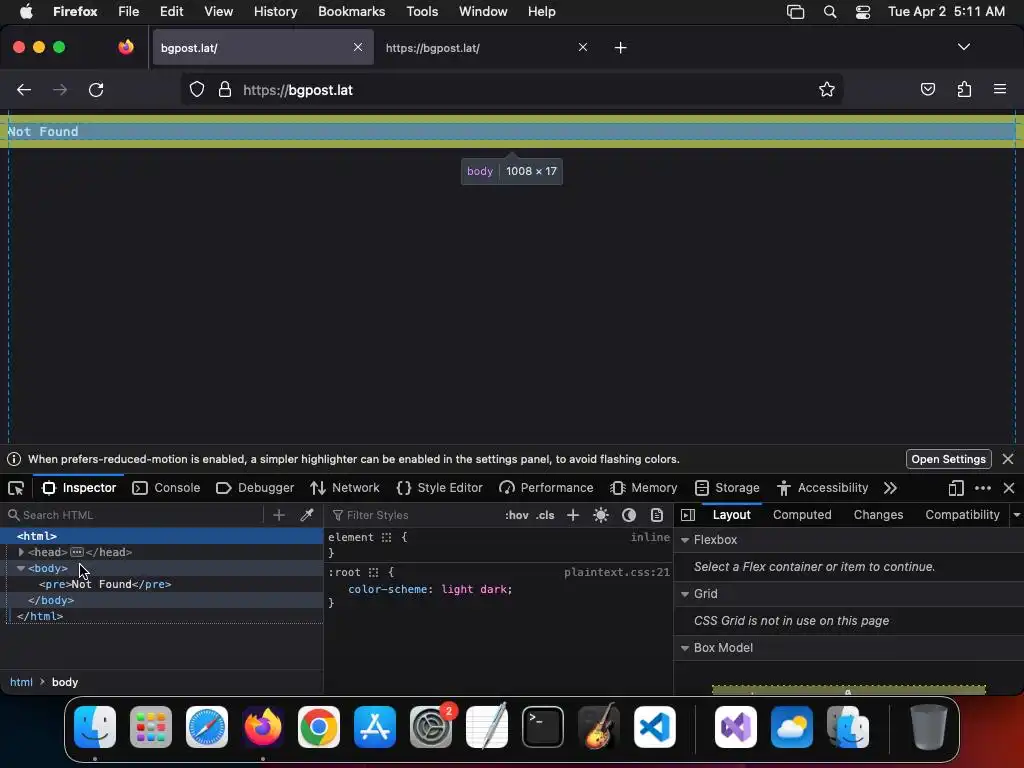Open the Extensions puzzle icon
Screen dimensions: 1024x768
[964, 89]
